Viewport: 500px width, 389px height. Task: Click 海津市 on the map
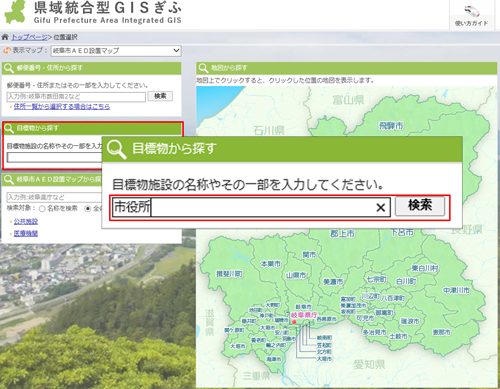coord(274,359)
